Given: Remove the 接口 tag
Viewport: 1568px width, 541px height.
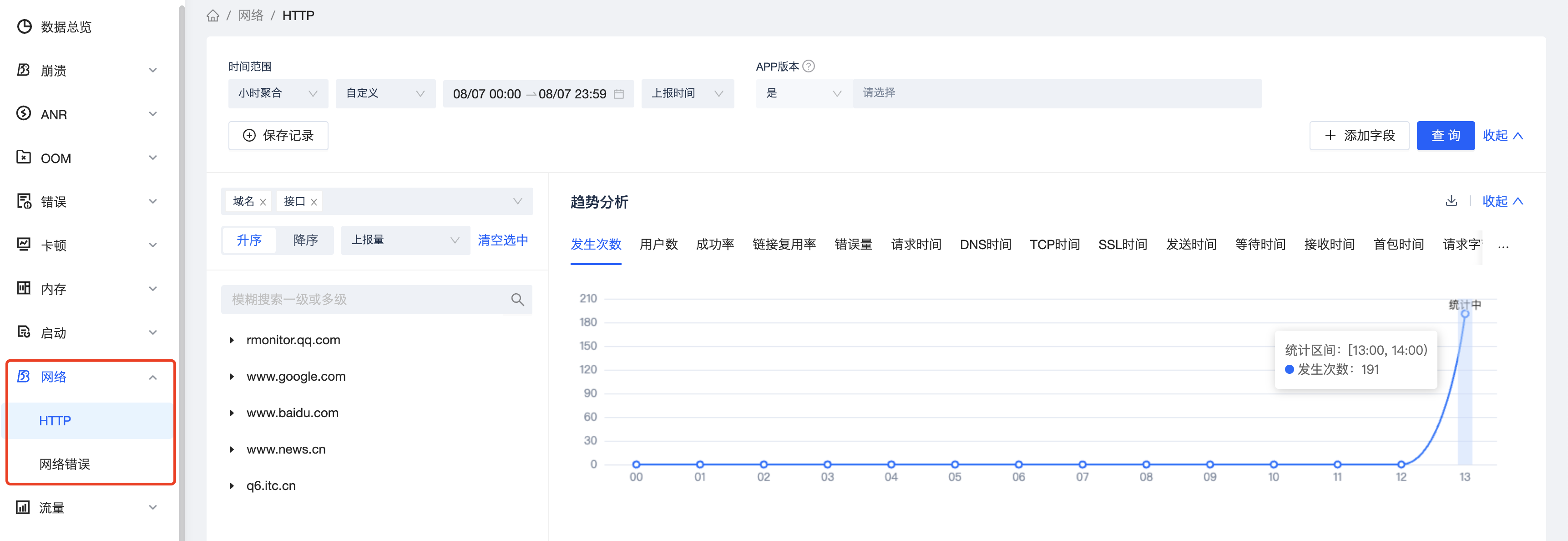Looking at the screenshot, I should [314, 202].
